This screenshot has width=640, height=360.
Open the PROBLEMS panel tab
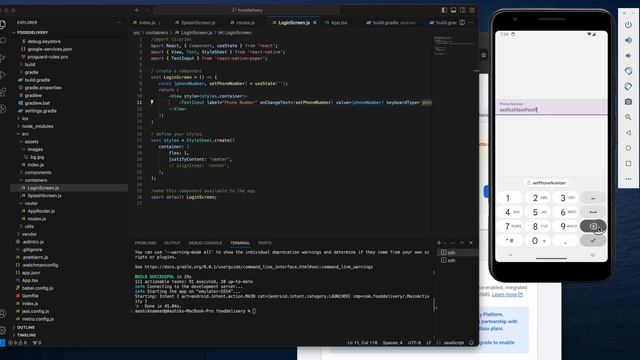(145, 243)
